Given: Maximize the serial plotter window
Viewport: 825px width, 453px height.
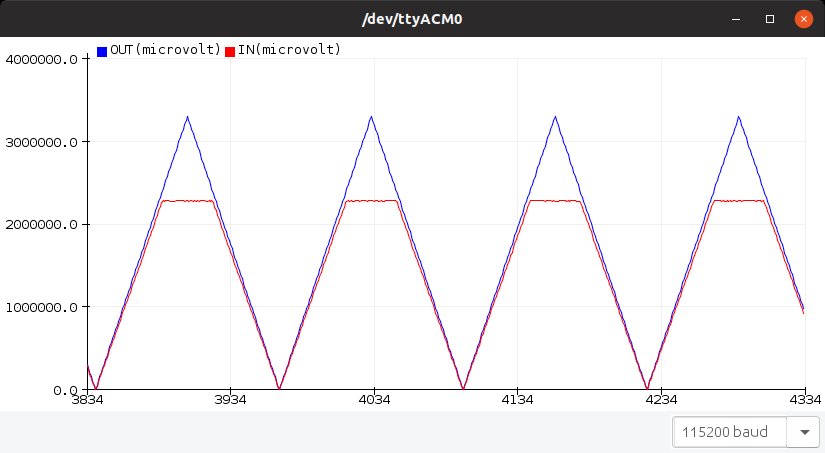Looking at the screenshot, I should tap(770, 19).
